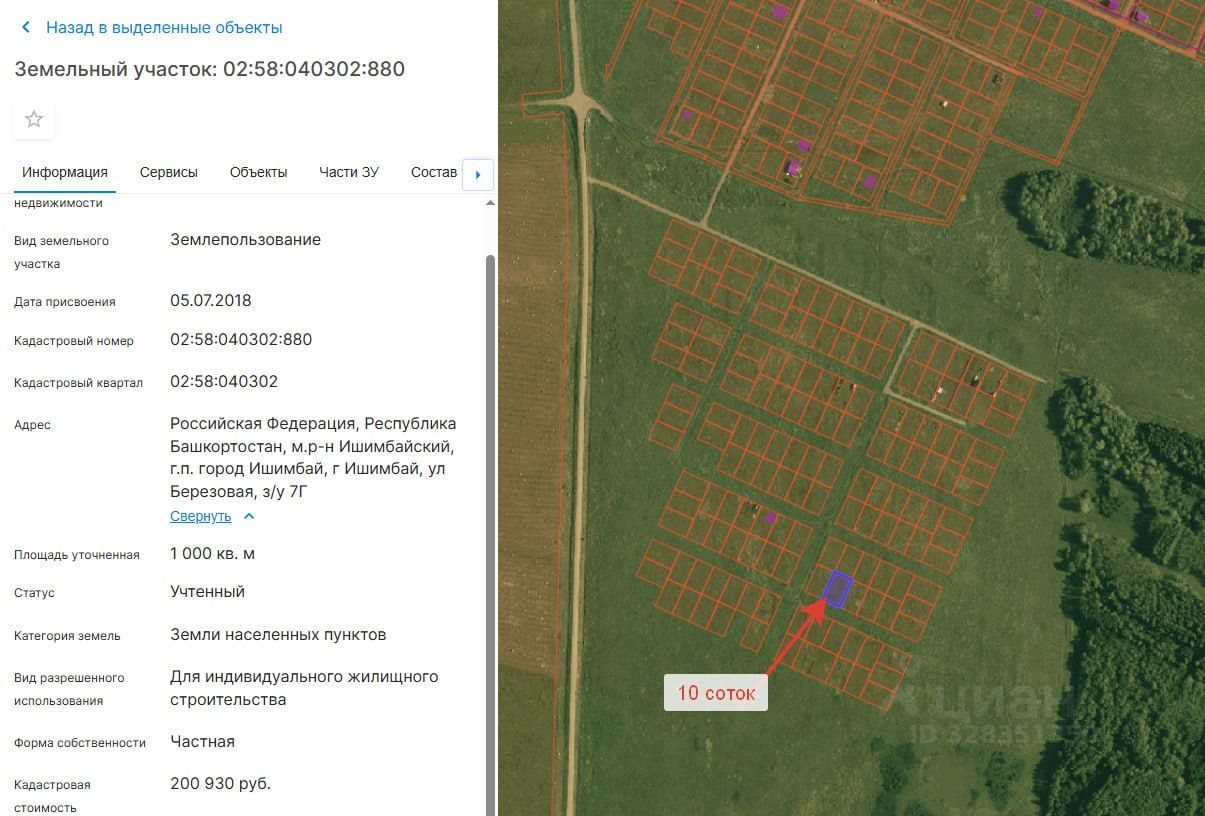Switch to the Информация tab

click(65, 172)
